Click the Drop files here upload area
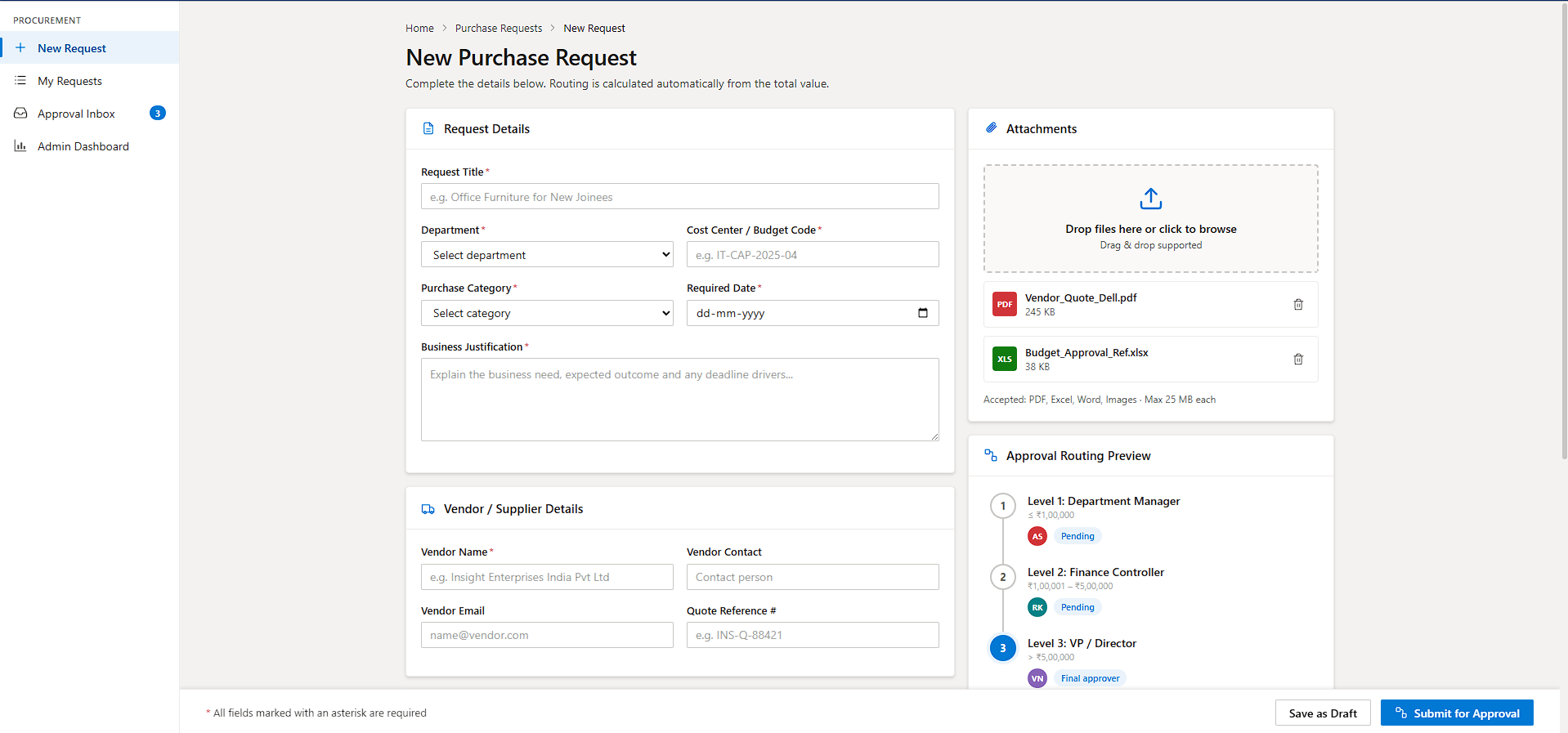This screenshot has width=1568, height=733. click(x=1151, y=218)
